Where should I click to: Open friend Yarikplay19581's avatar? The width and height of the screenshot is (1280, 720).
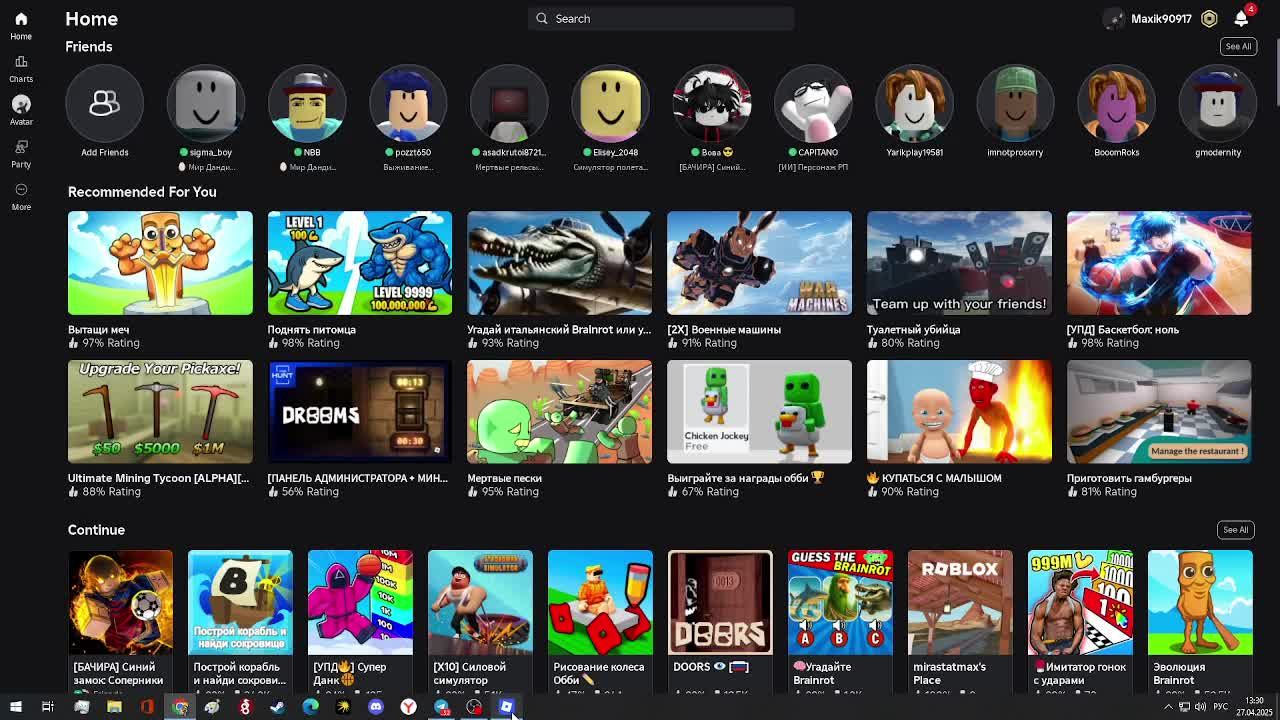pos(914,104)
